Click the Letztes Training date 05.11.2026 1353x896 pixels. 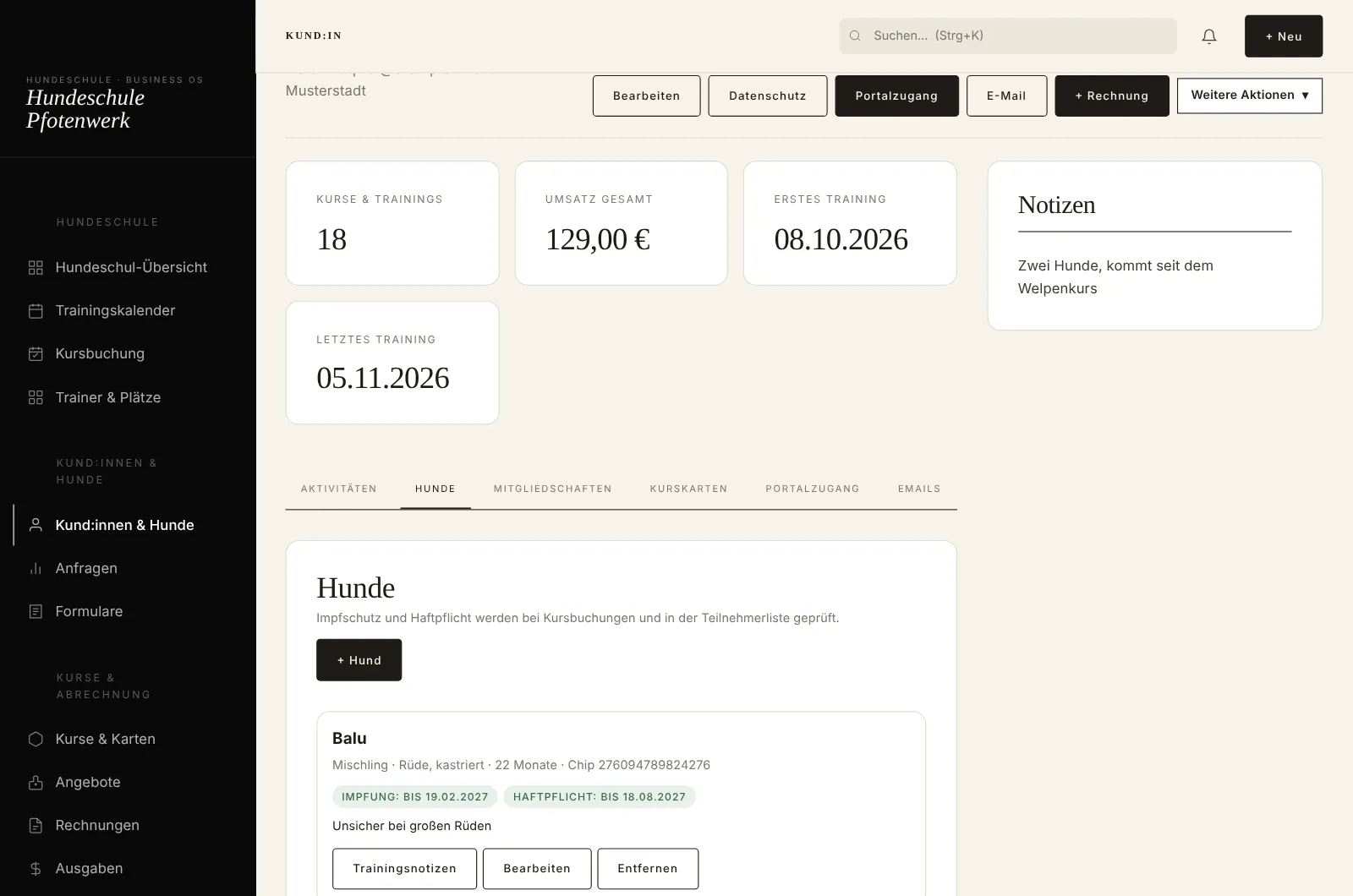383,378
